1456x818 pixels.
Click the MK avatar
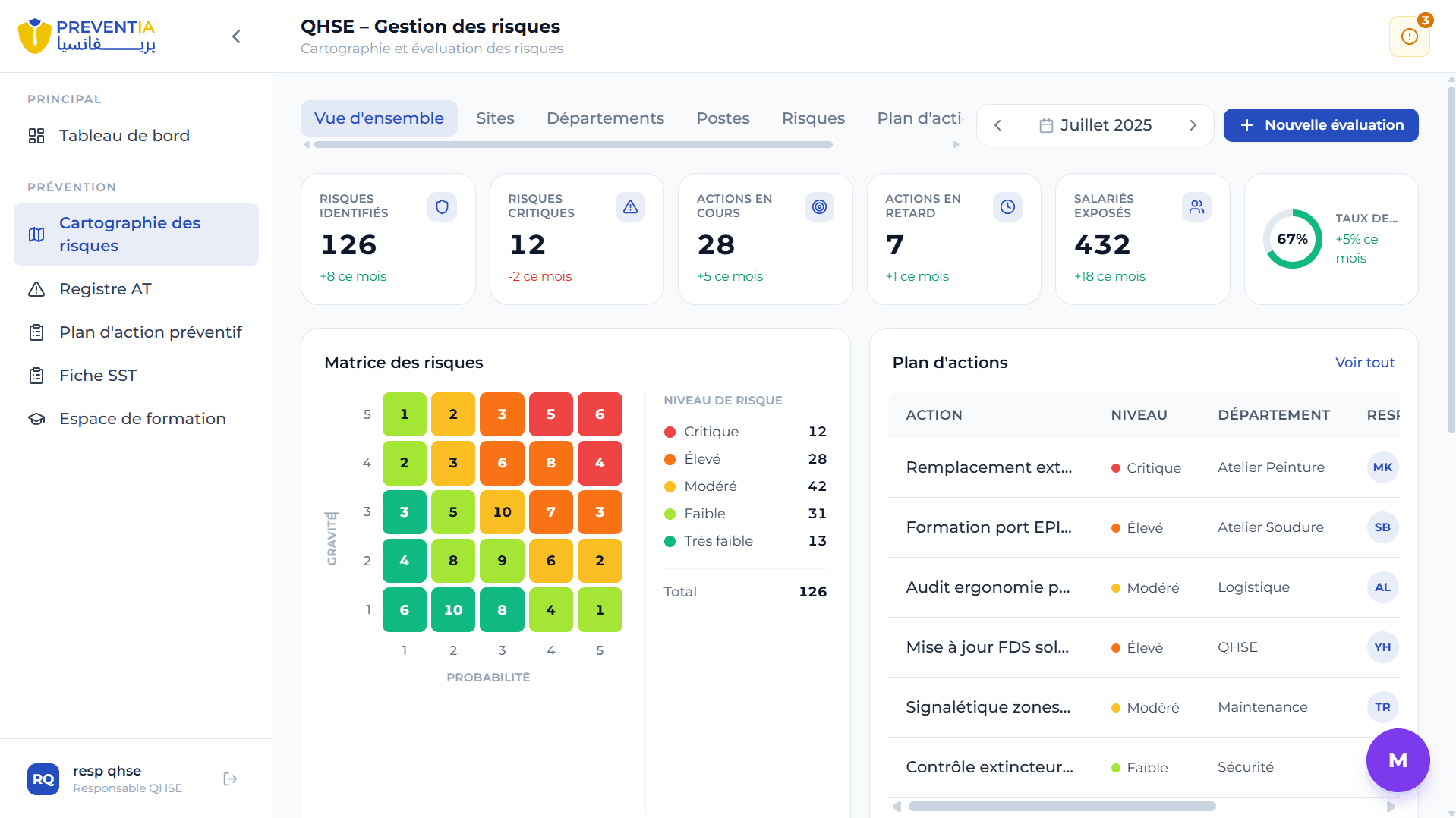[1382, 467]
